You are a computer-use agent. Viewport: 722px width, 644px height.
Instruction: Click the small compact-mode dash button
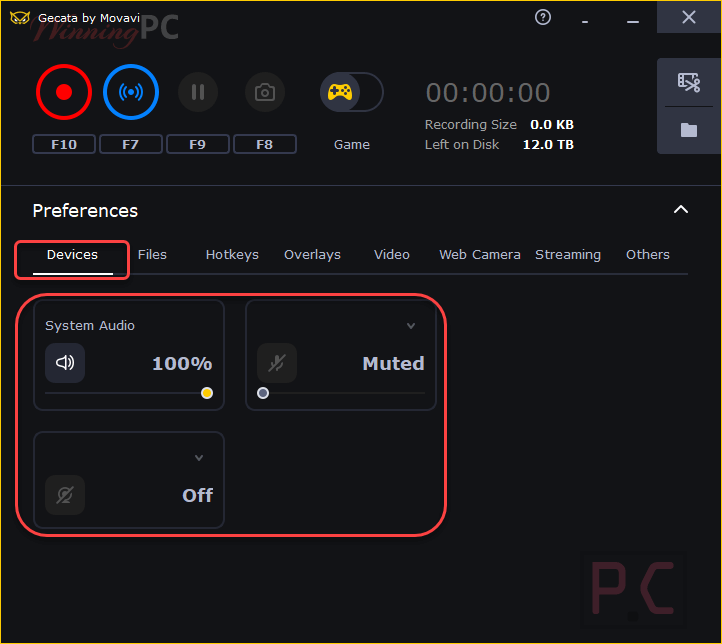coord(585,22)
